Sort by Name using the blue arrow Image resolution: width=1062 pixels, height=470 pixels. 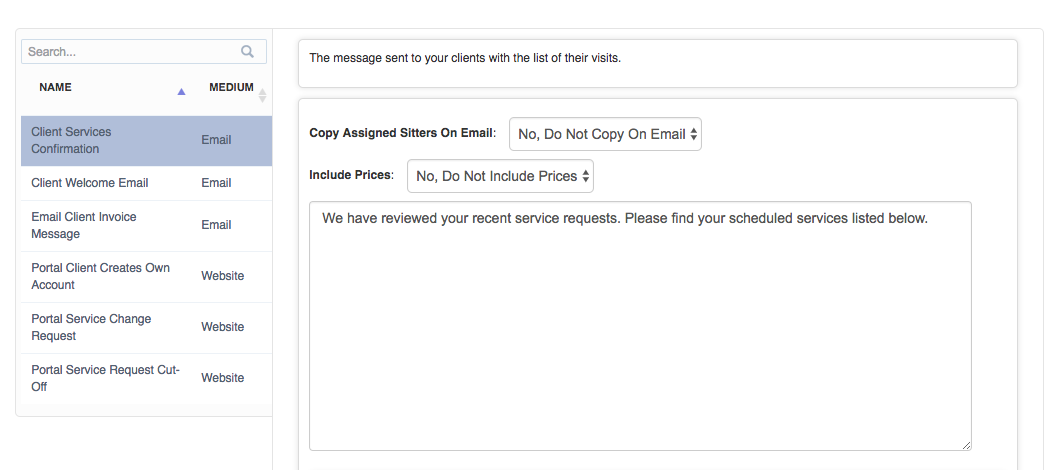coord(181,91)
